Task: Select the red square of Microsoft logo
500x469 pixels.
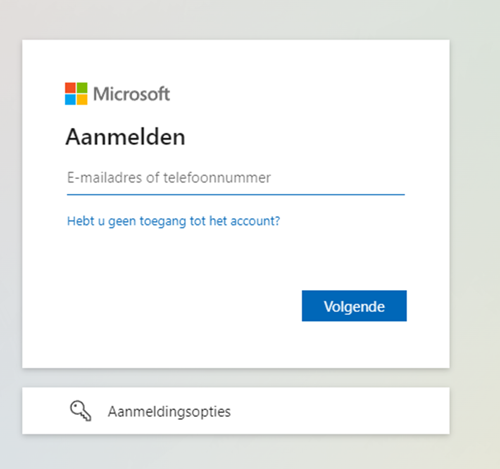Action: click(x=70, y=88)
